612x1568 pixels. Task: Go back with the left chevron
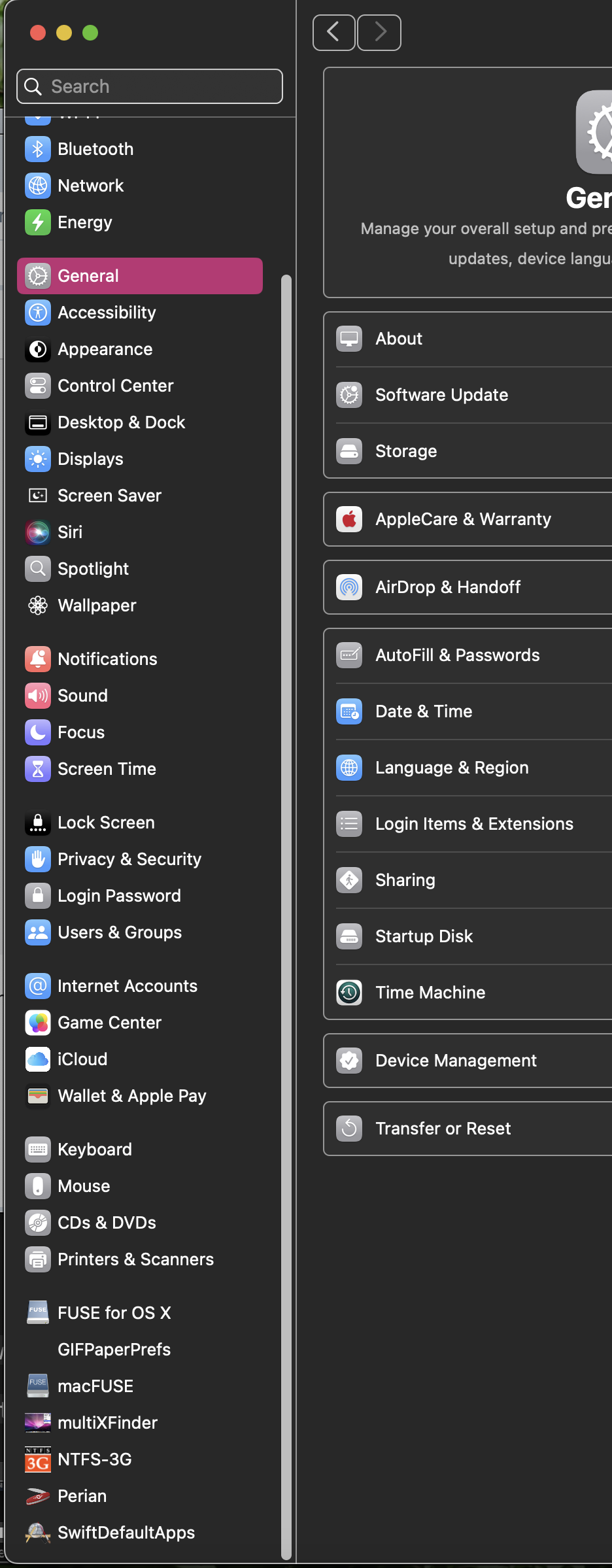coord(334,32)
